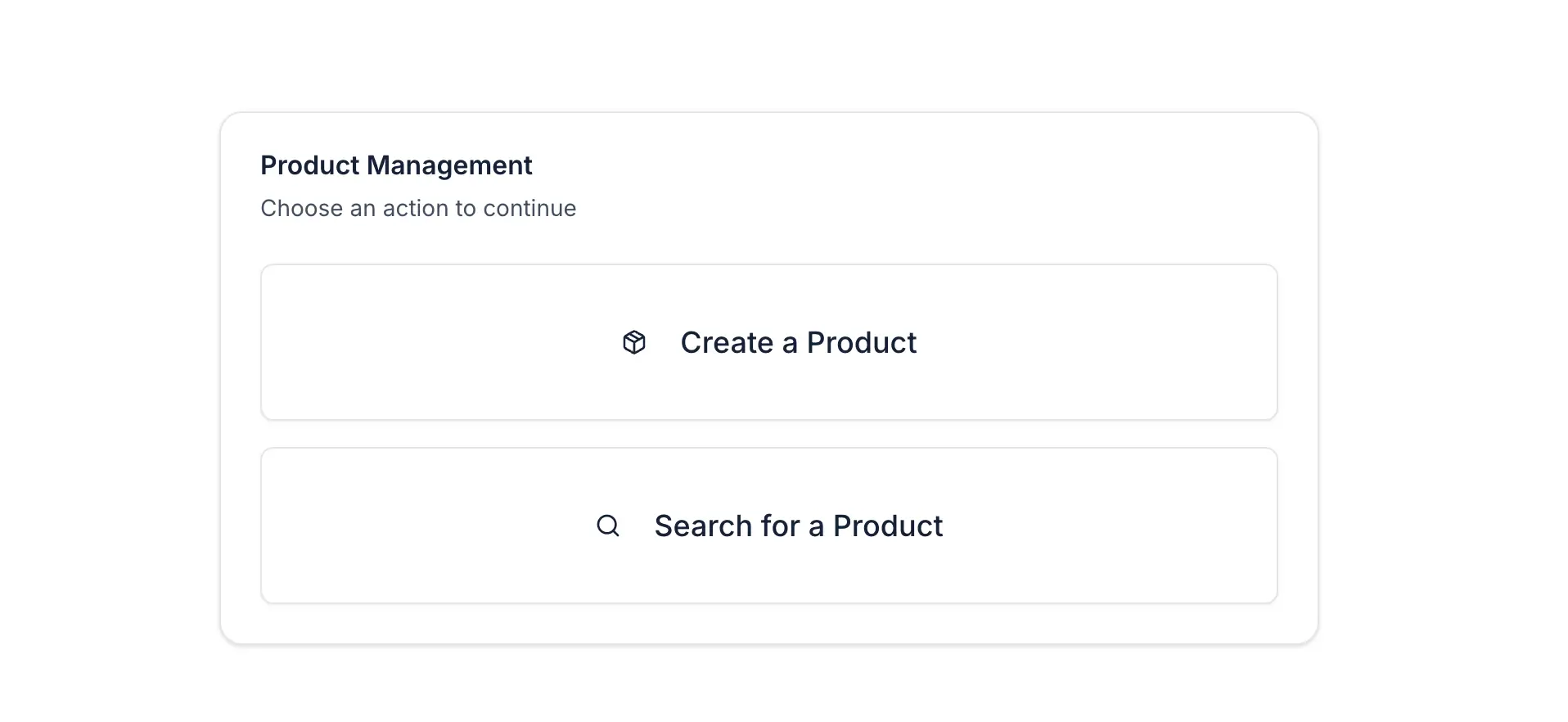The image size is (1568, 722).
Task: Hit the package icon to create a product
Action: (x=633, y=342)
